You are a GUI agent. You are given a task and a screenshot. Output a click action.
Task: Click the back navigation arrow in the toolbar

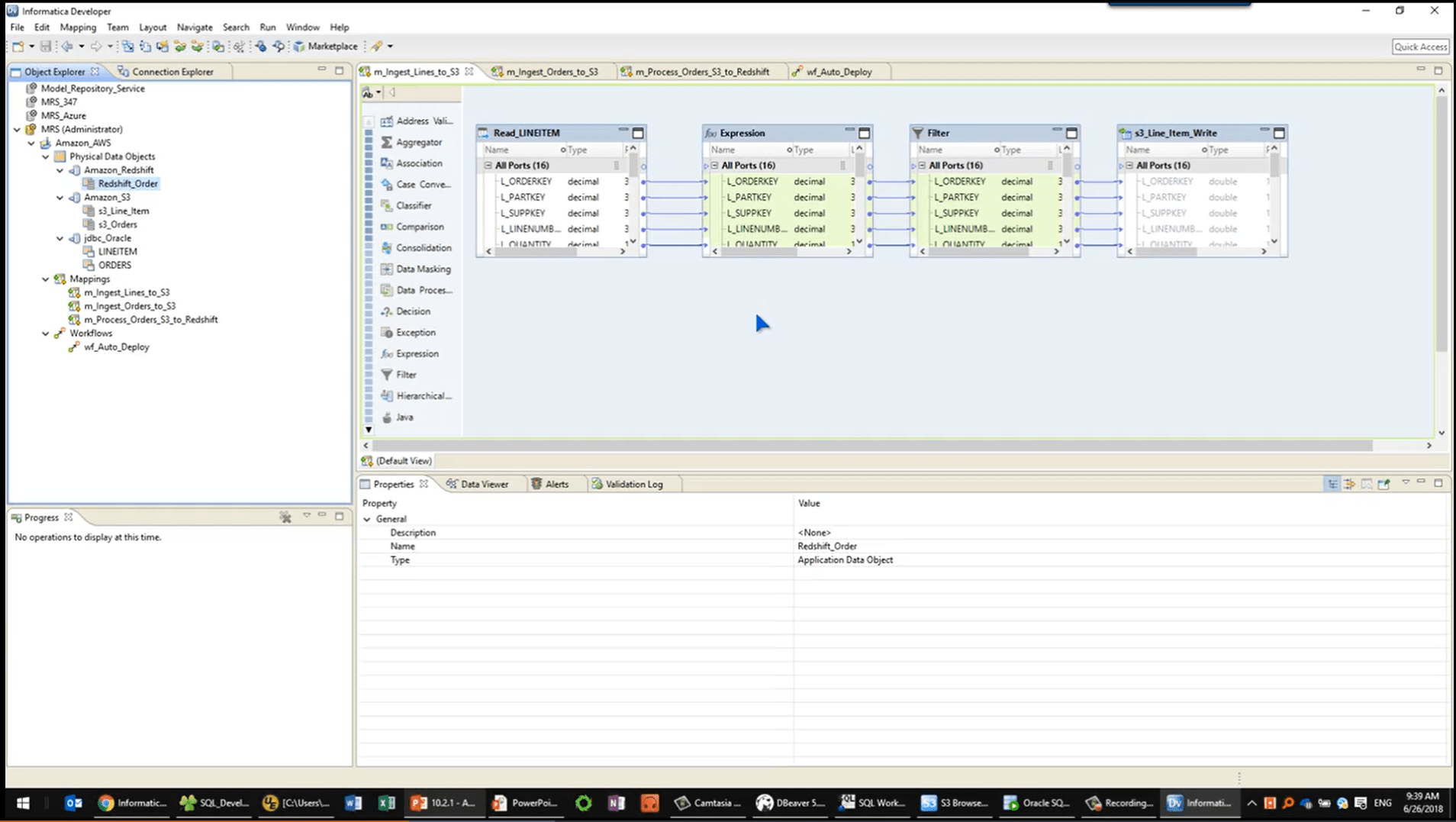(x=69, y=46)
